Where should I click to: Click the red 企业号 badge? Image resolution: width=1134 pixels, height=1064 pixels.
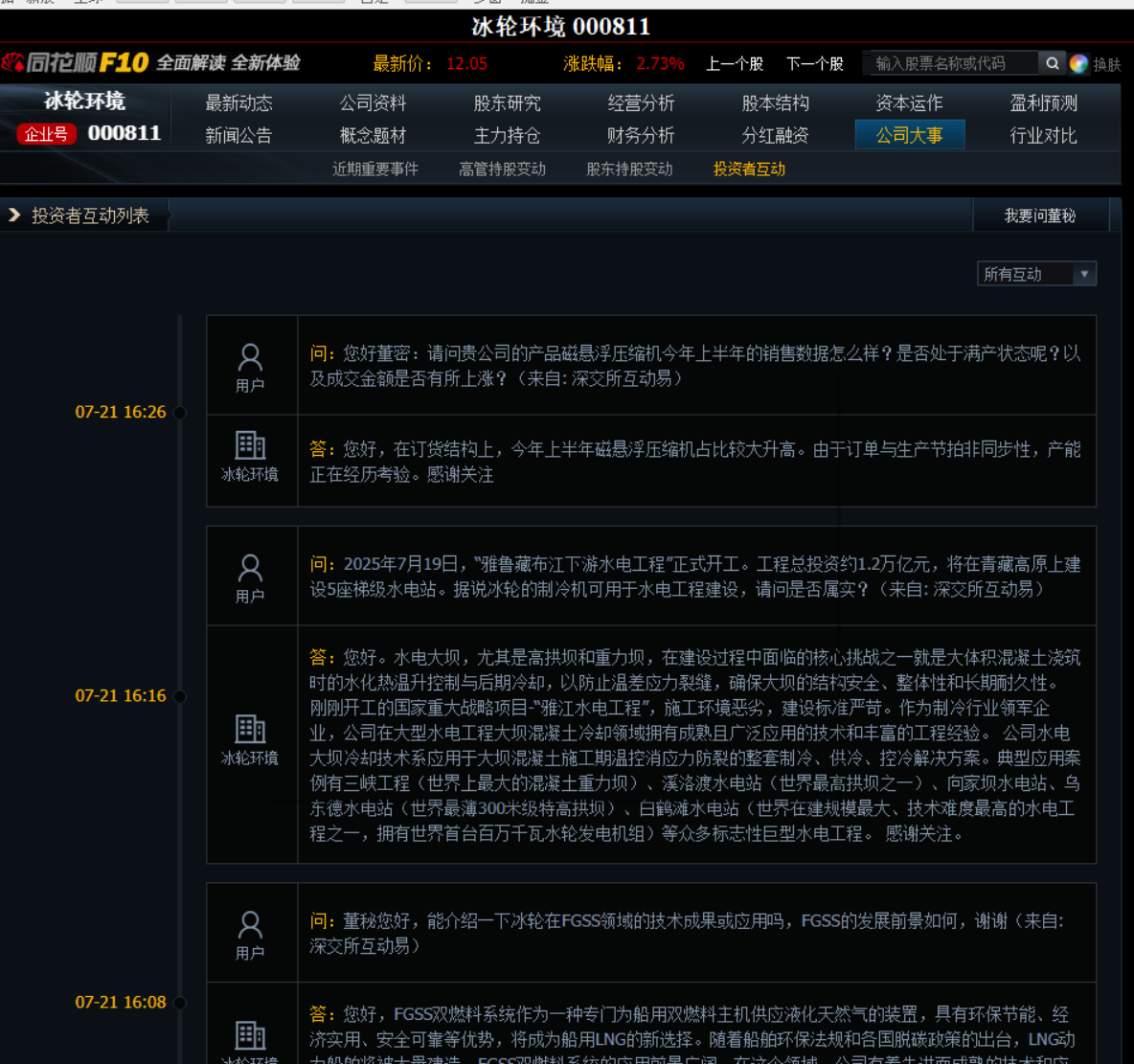(x=46, y=134)
